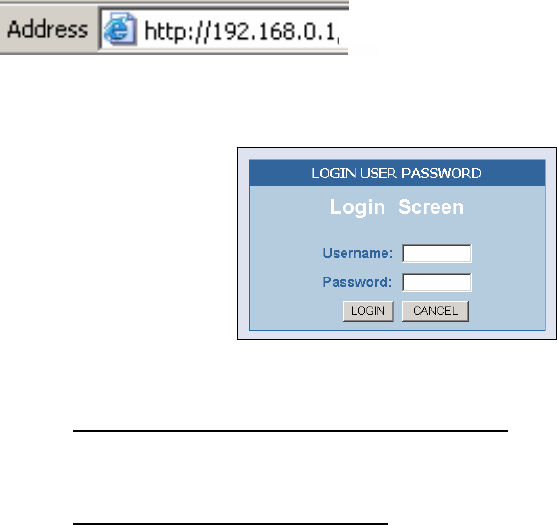Focus the address bar URL field
Image resolution: width=557 pixels, height=525 pixels.
224,29
